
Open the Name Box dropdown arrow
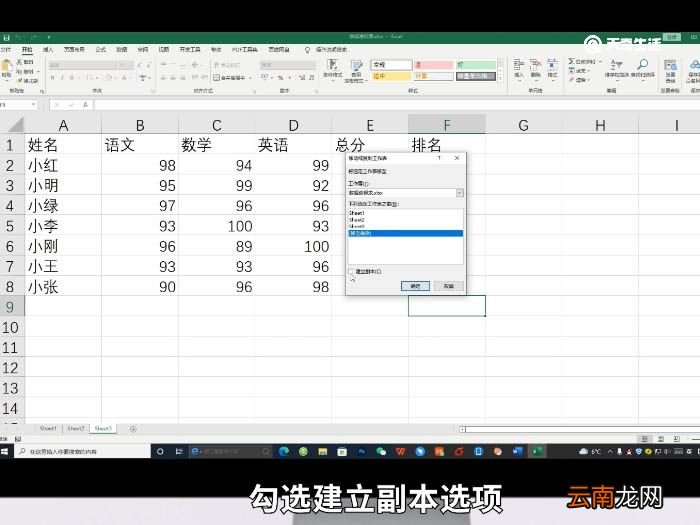pyautogui.click(x=33, y=105)
